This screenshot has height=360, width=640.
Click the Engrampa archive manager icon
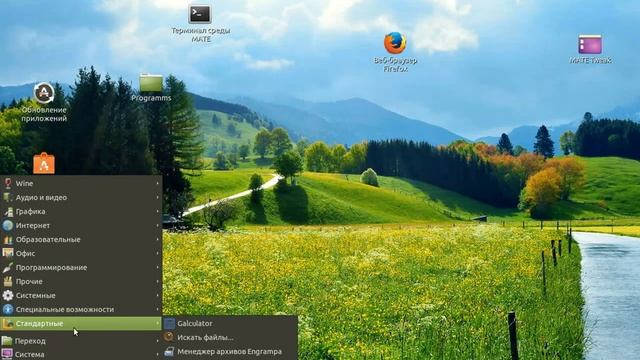point(169,351)
